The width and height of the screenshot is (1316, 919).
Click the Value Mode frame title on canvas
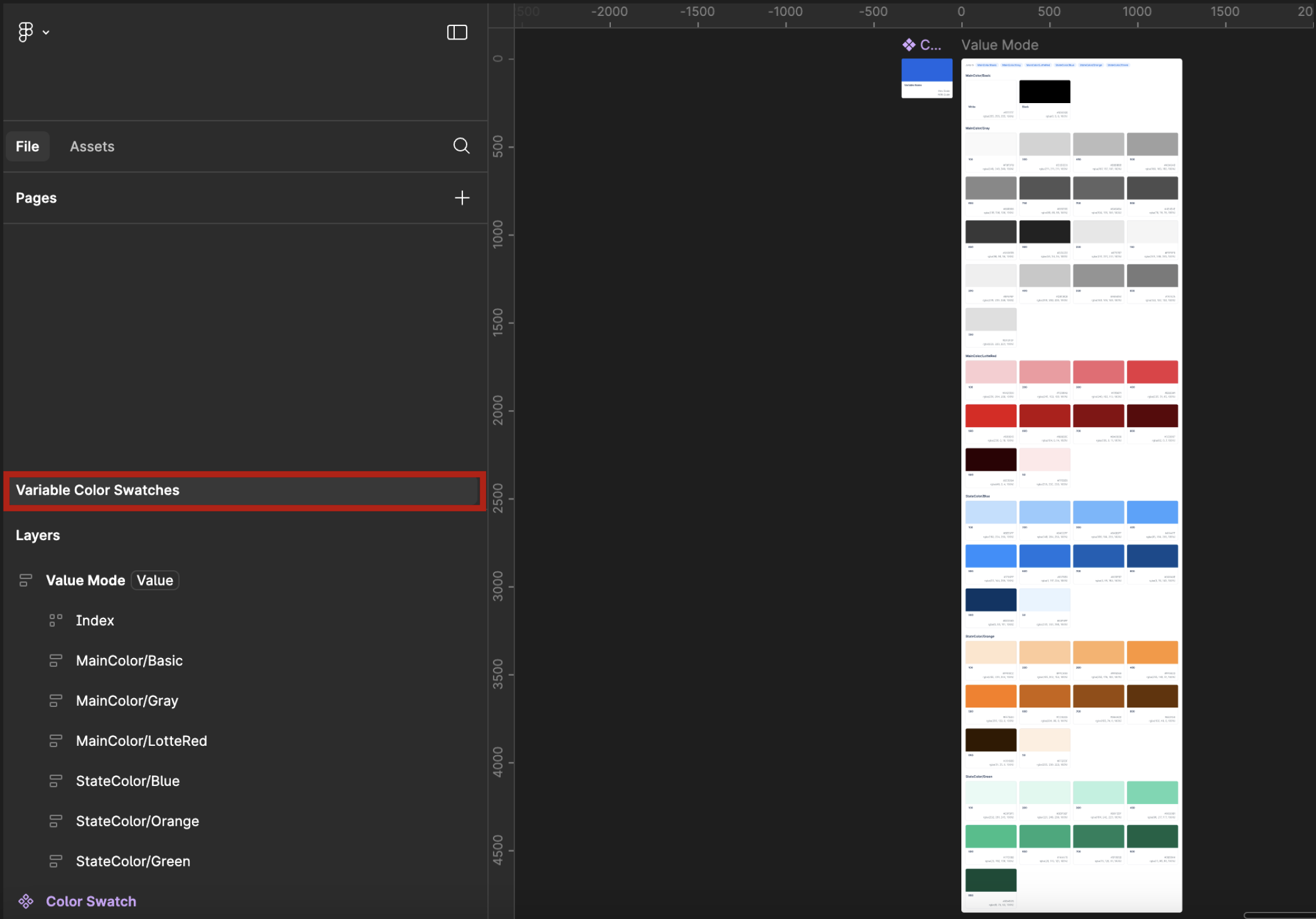[x=1000, y=45]
